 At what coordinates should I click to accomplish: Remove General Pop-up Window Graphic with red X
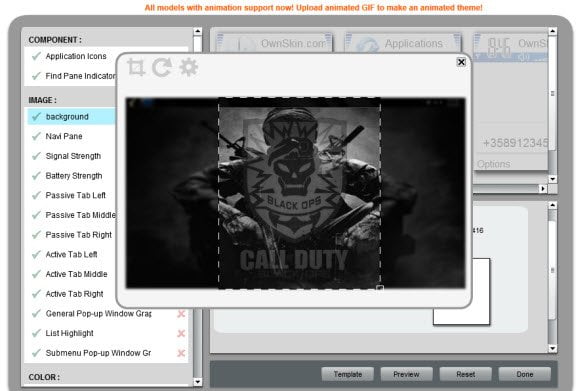(181, 314)
